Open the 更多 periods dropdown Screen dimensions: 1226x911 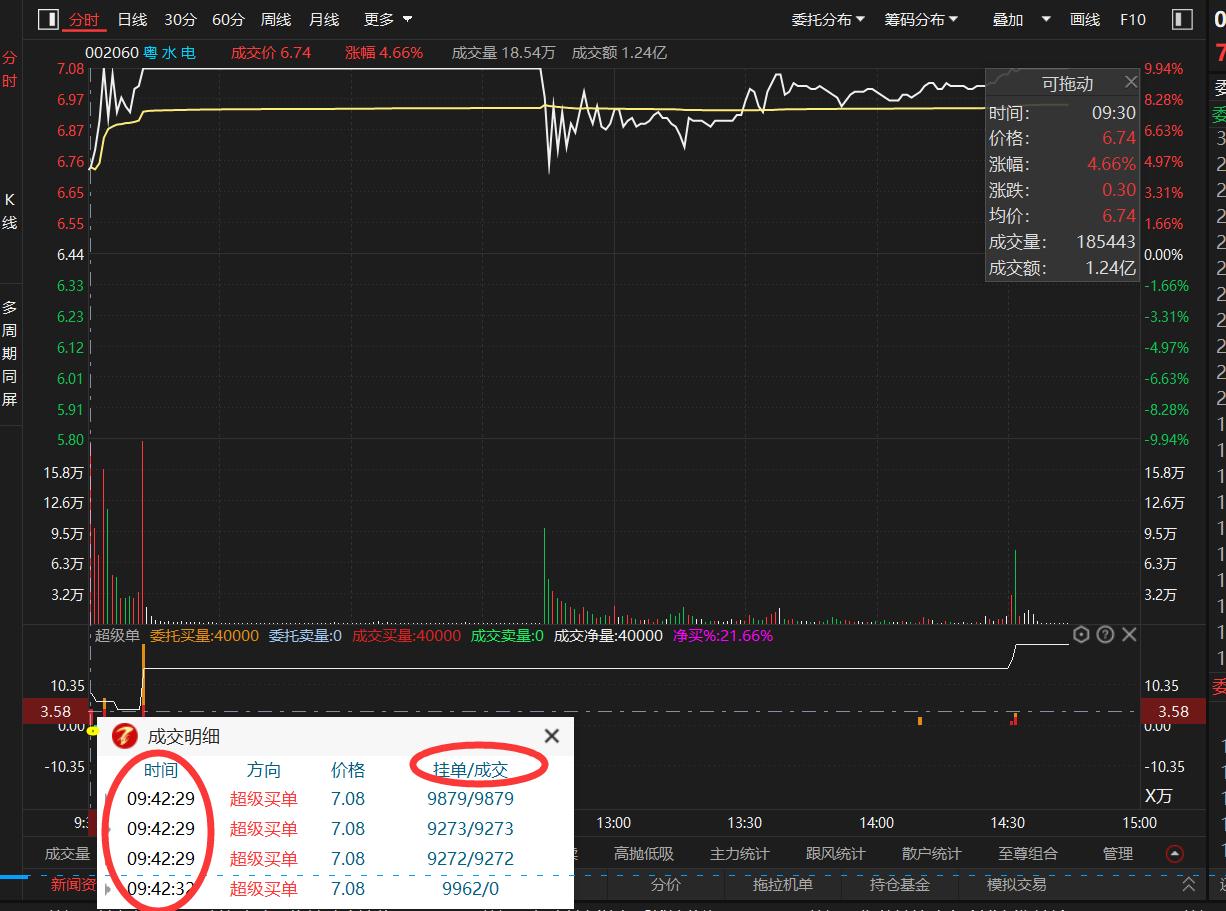point(388,19)
